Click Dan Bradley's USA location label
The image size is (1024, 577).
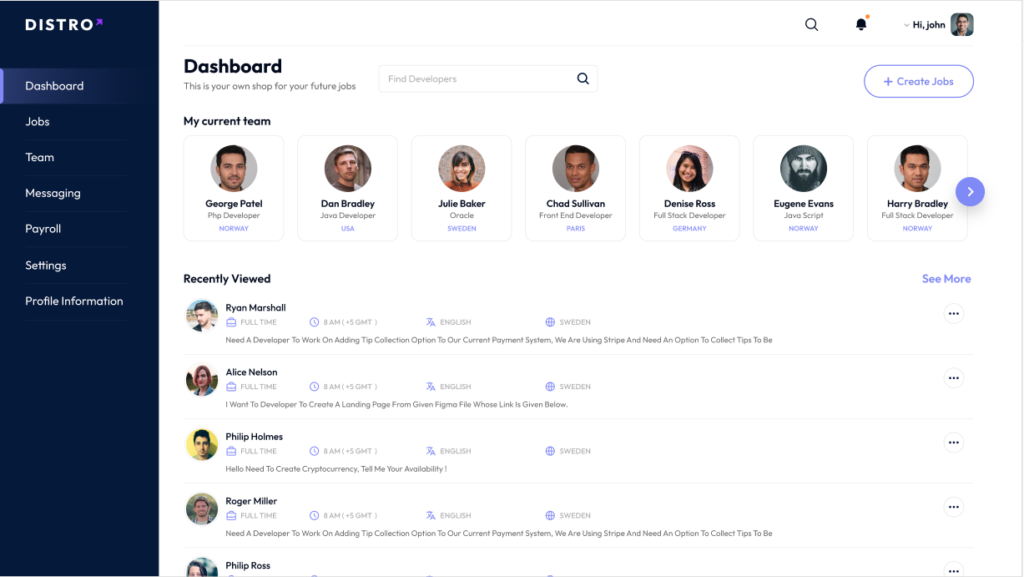click(347, 228)
